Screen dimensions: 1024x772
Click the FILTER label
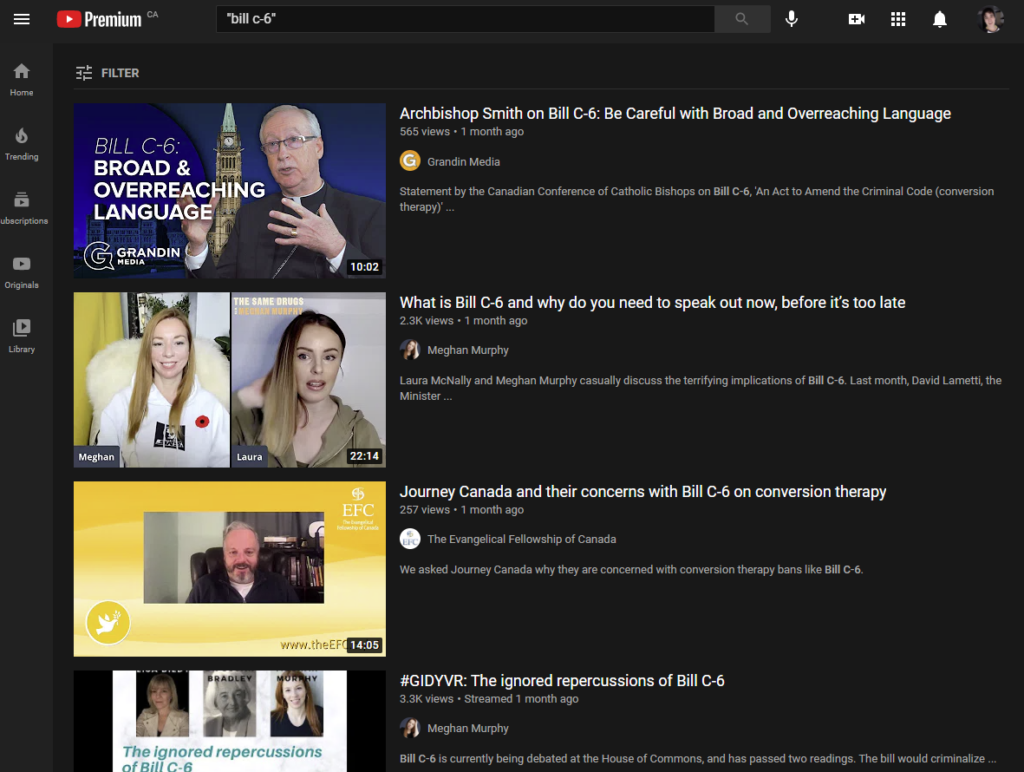(x=120, y=73)
